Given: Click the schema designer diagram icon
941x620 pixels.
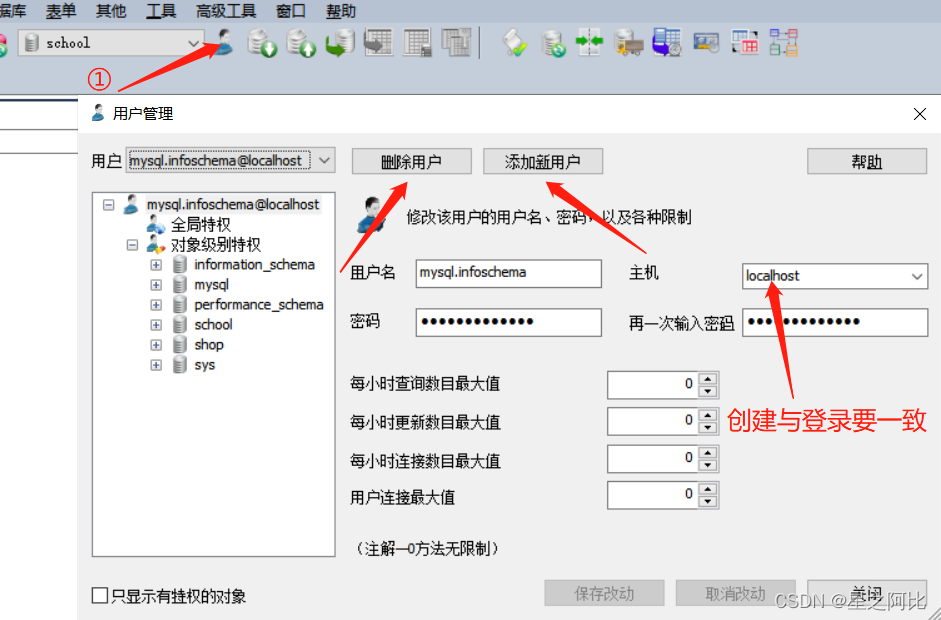Looking at the screenshot, I should [x=784, y=43].
